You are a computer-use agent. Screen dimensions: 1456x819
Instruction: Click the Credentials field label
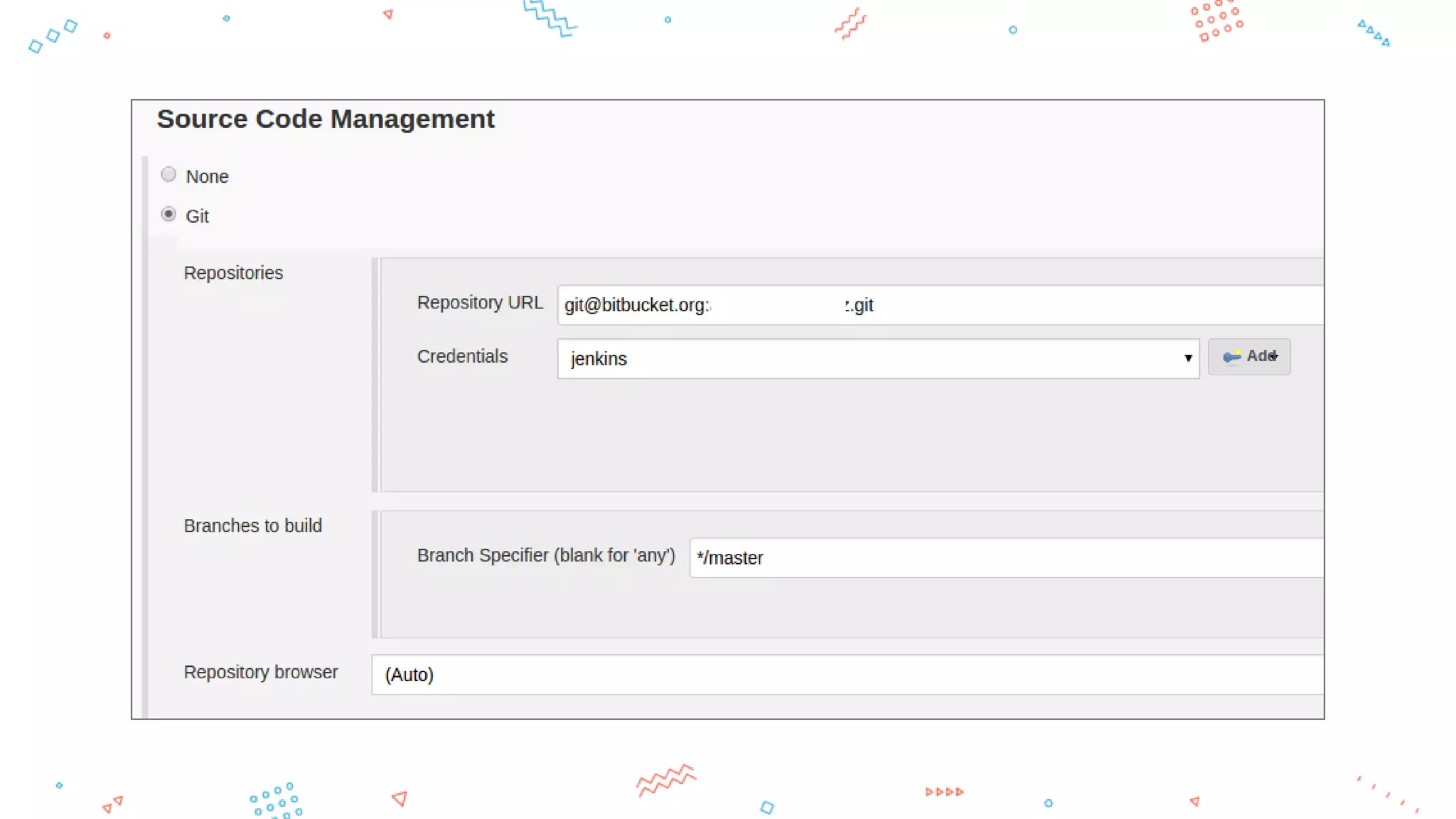[x=462, y=356]
